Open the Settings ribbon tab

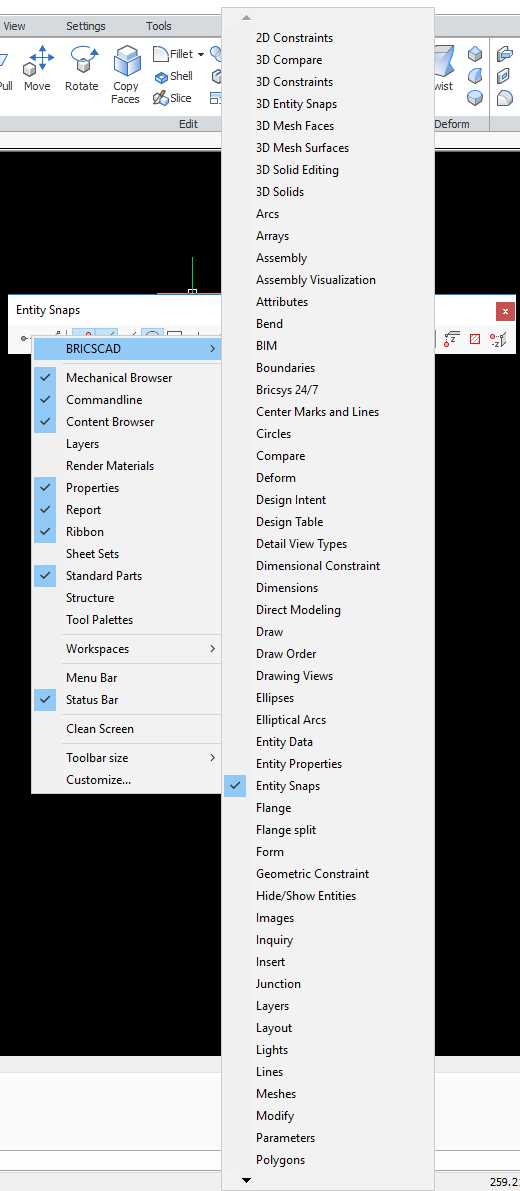pos(86,26)
